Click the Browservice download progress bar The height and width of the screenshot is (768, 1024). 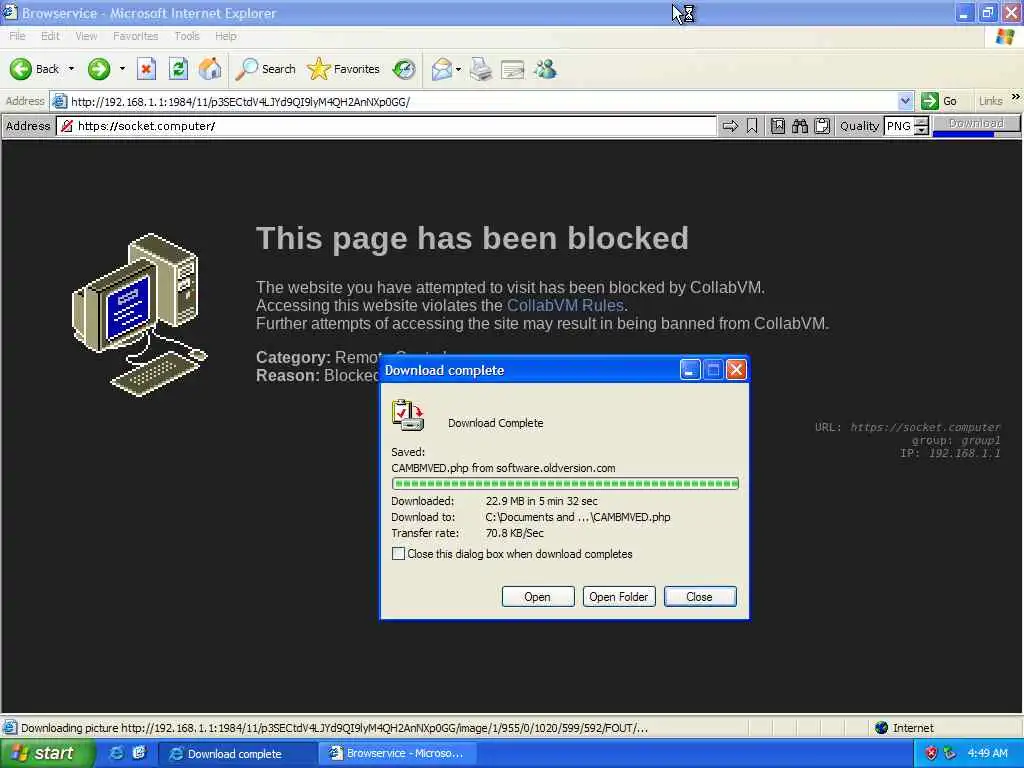(976, 135)
